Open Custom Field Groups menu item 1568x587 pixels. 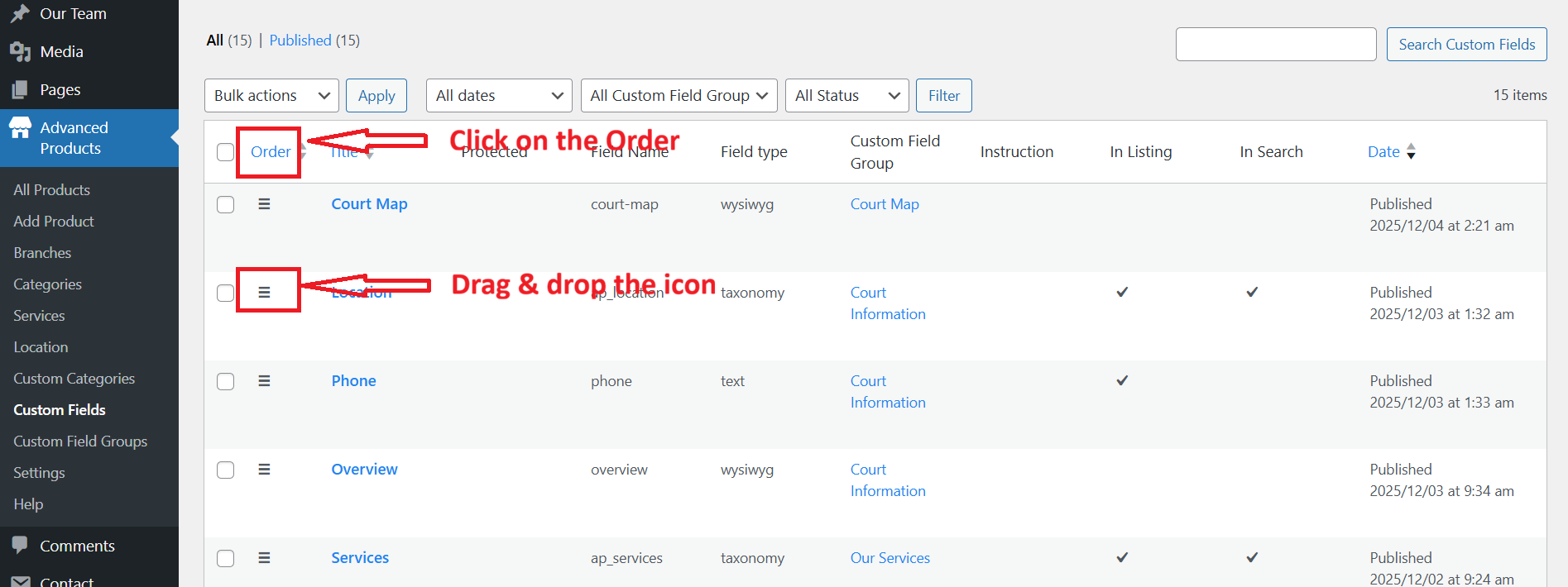pos(80,441)
